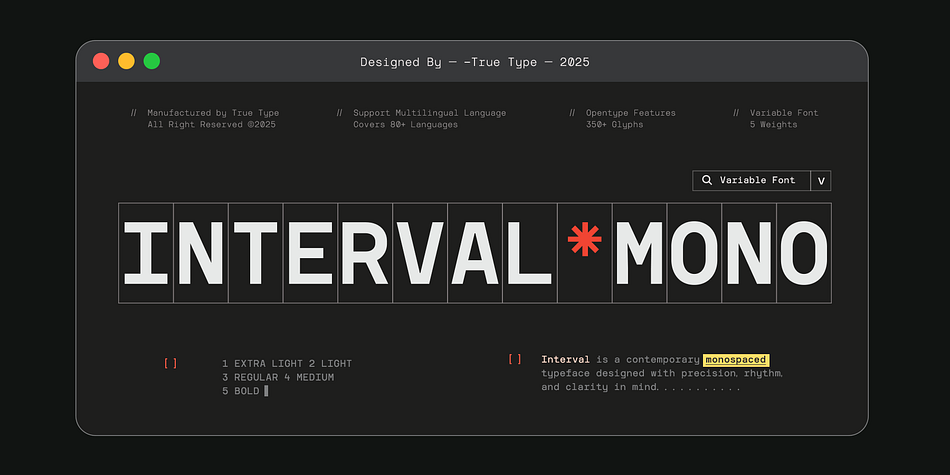
Task: Click 'Covers 80+ Languages' line
Action: click(x=405, y=125)
